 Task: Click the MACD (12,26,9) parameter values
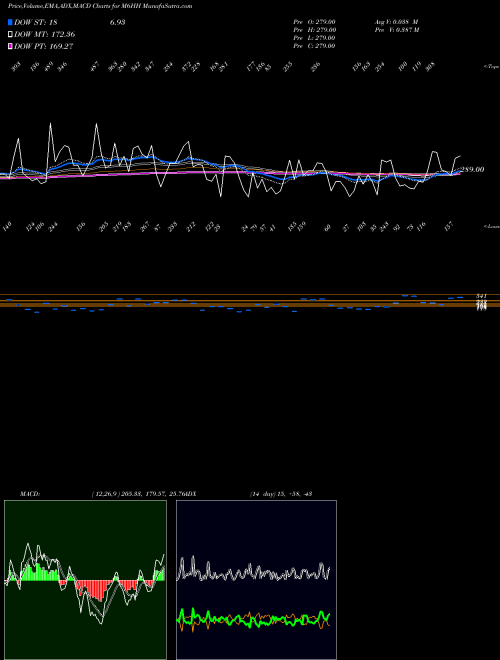[138, 494]
